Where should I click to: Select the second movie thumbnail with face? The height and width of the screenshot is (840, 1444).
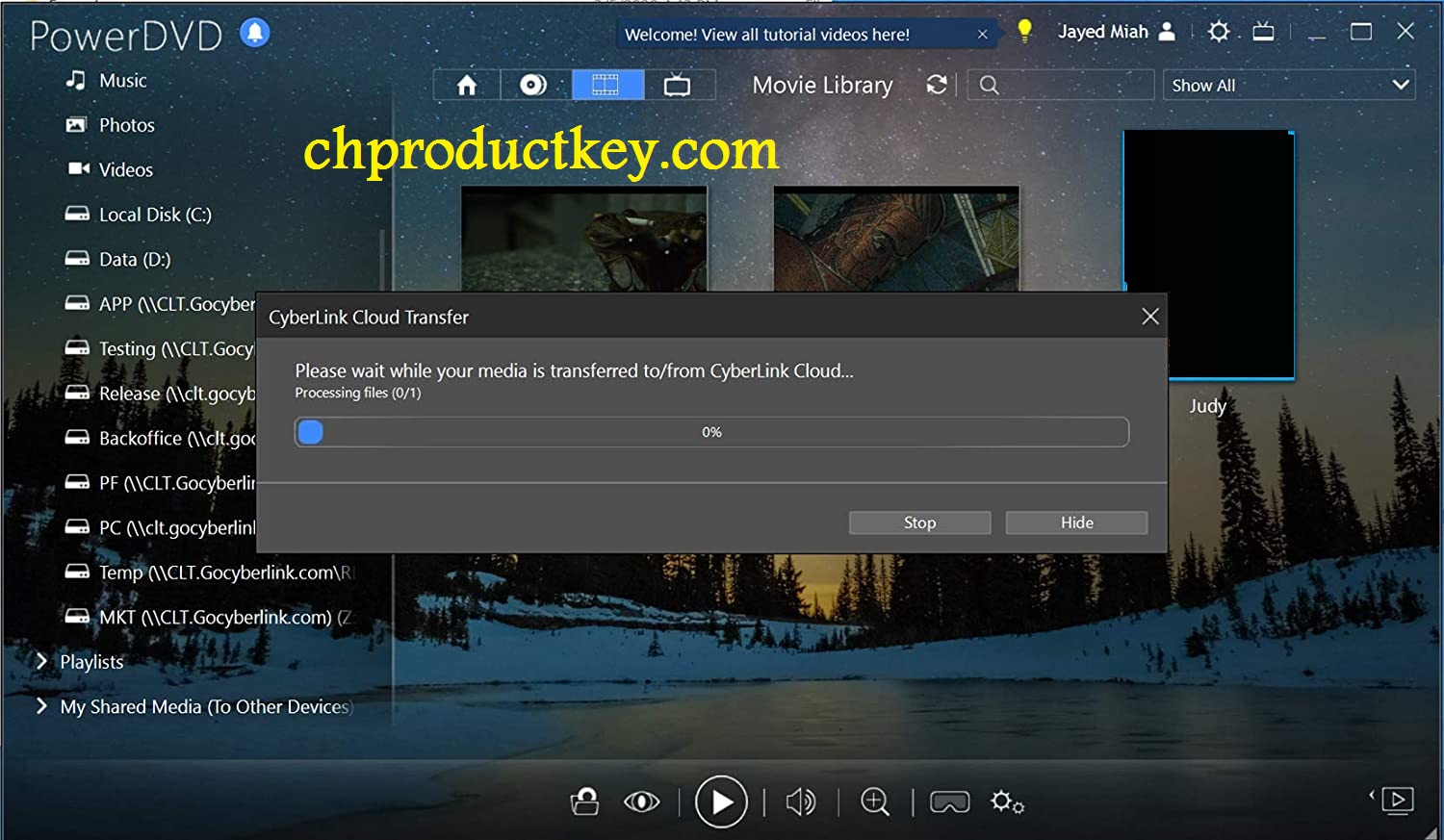point(896,239)
